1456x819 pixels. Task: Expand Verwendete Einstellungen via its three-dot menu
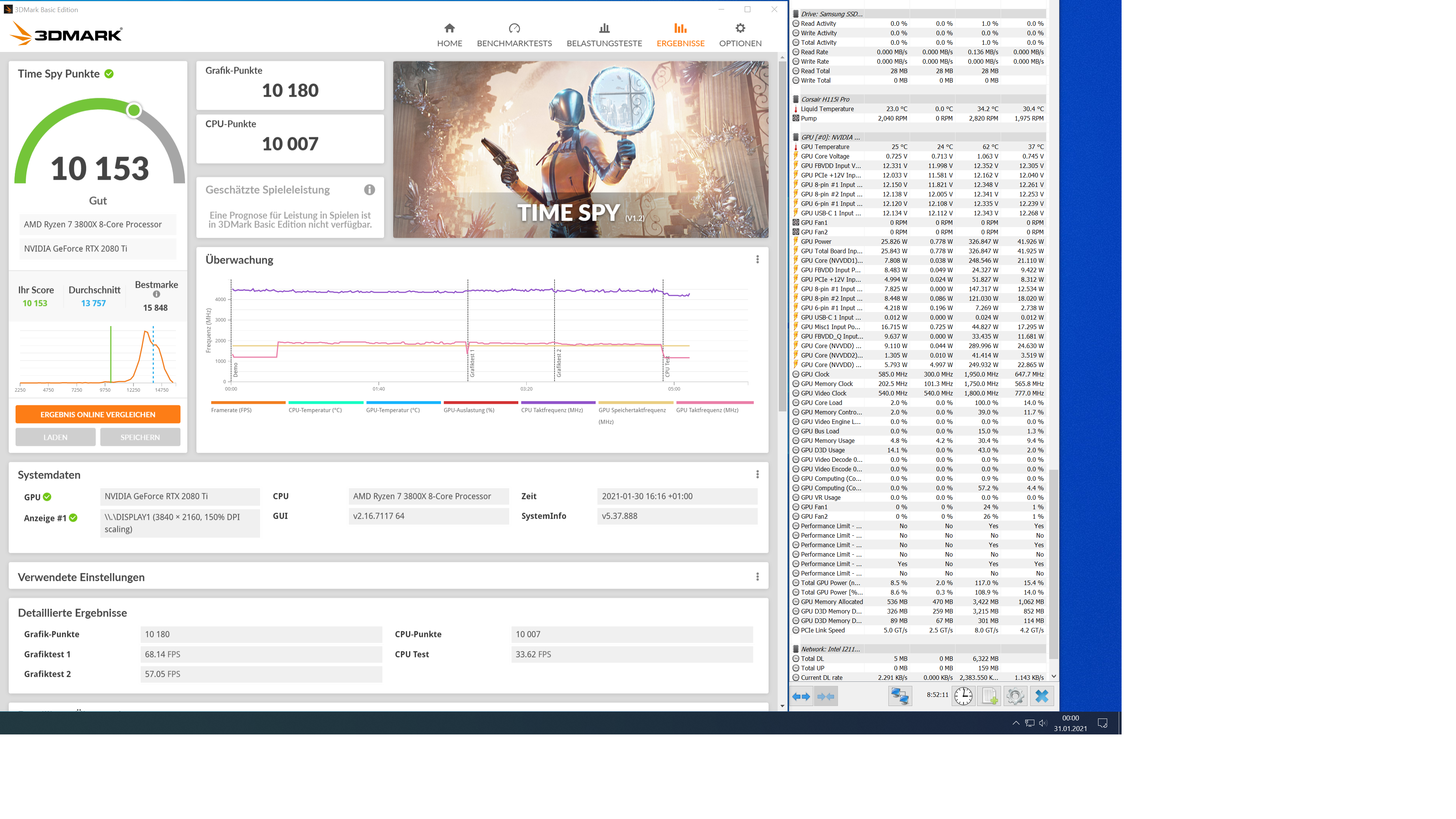758,576
